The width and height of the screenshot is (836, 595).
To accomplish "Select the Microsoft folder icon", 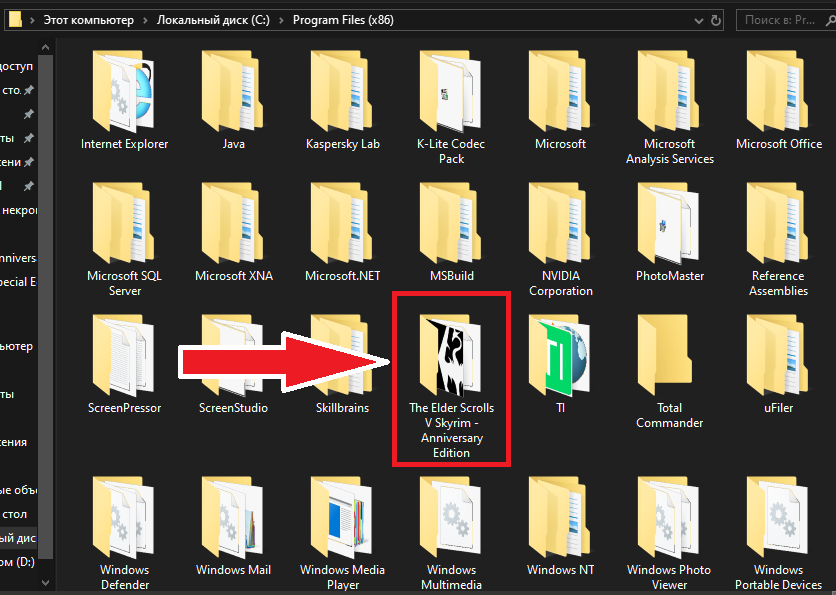I will pos(560,92).
